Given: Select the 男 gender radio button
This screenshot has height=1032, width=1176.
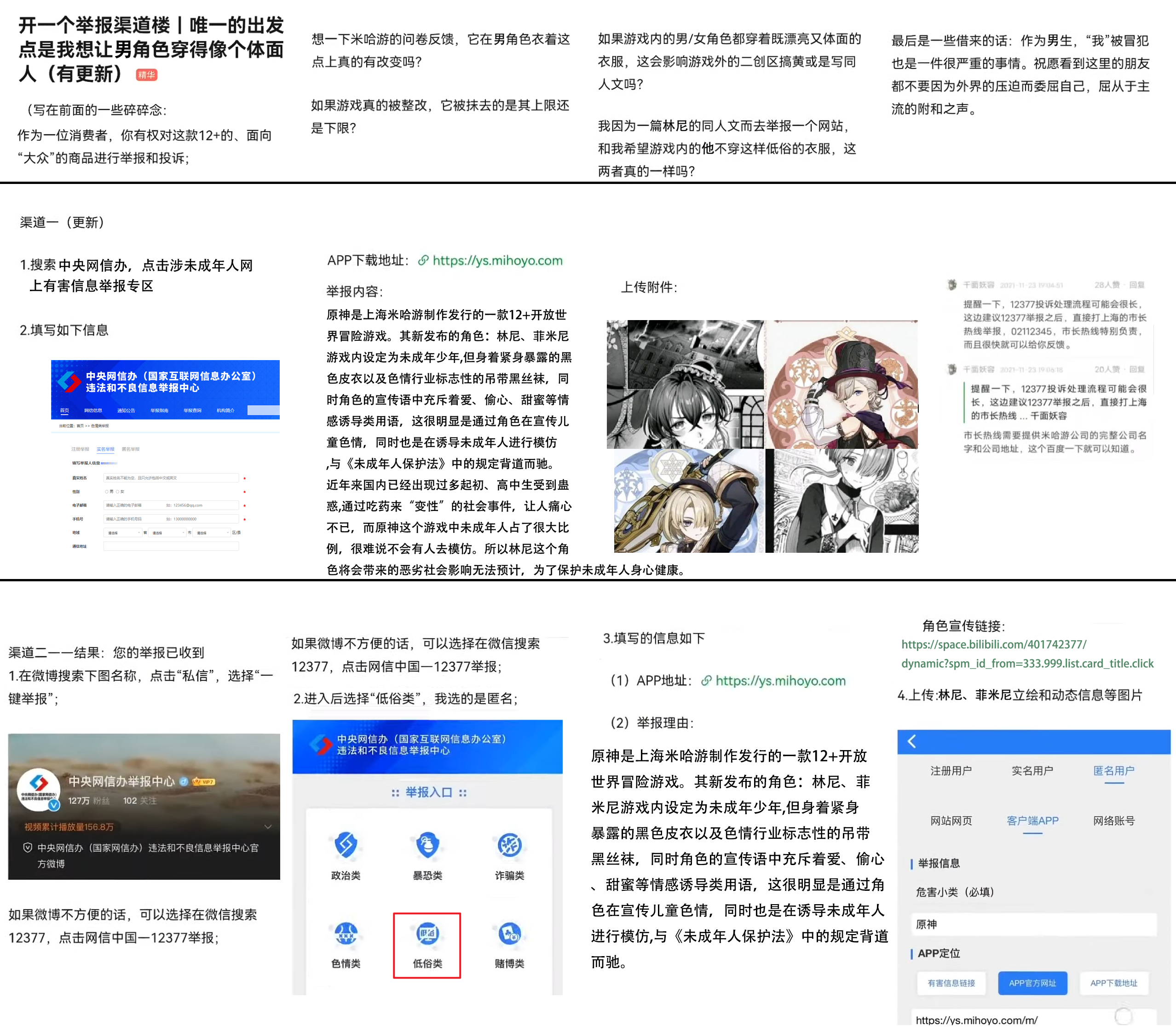Looking at the screenshot, I should coord(106,492).
